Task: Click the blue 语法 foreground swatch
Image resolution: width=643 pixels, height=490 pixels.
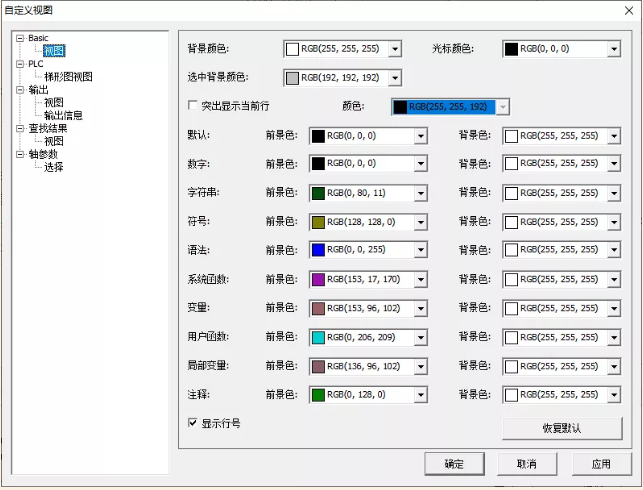Action: (318, 250)
